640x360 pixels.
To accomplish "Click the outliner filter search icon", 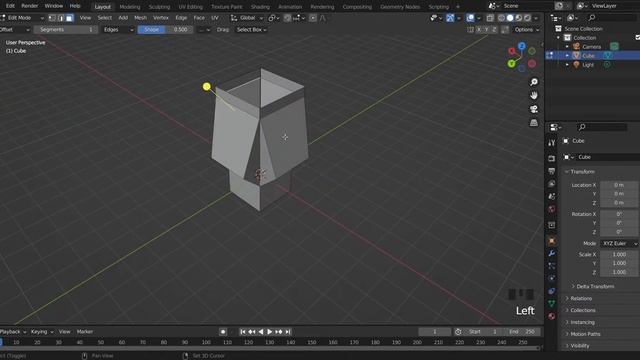I will click(x=591, y=18).
